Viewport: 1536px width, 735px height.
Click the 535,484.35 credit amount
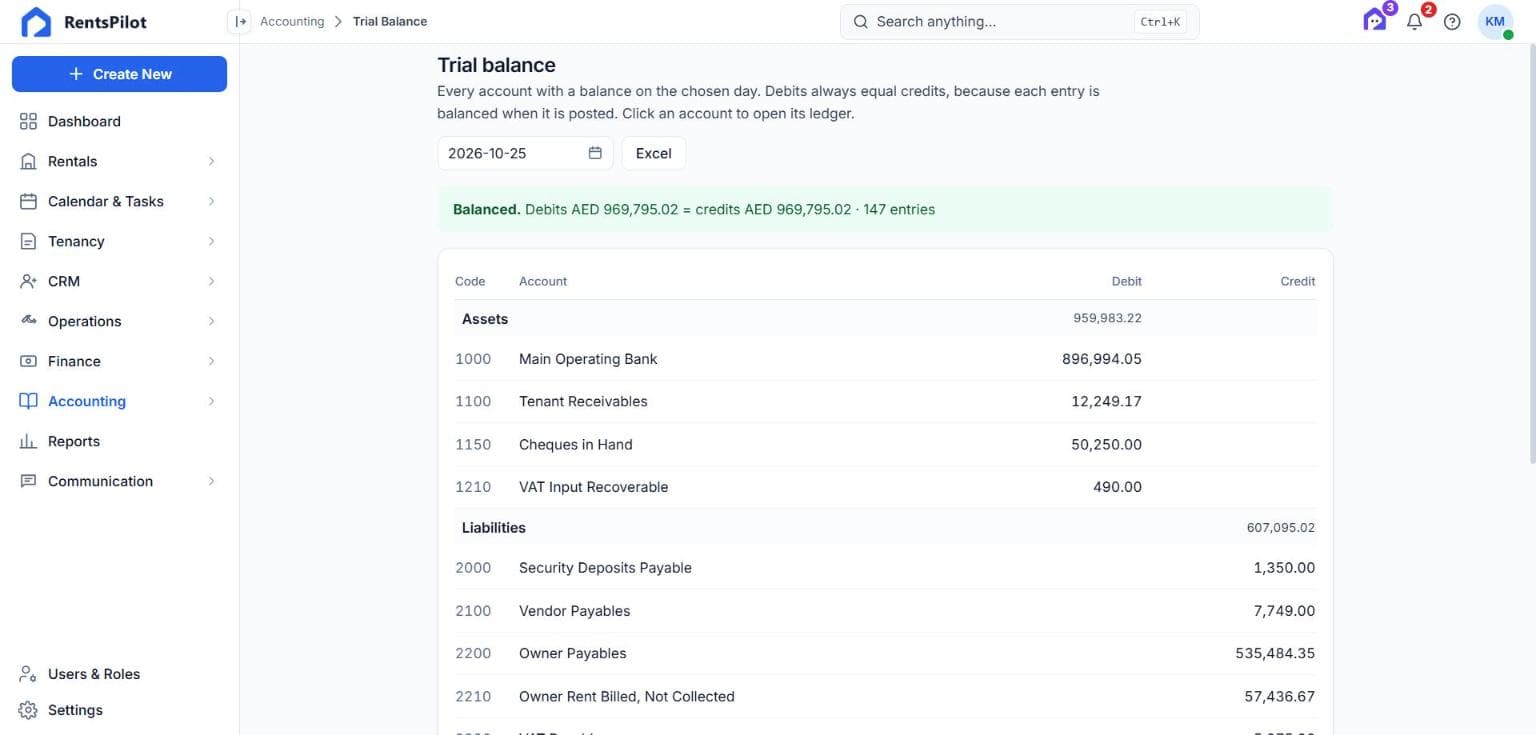1275,653
